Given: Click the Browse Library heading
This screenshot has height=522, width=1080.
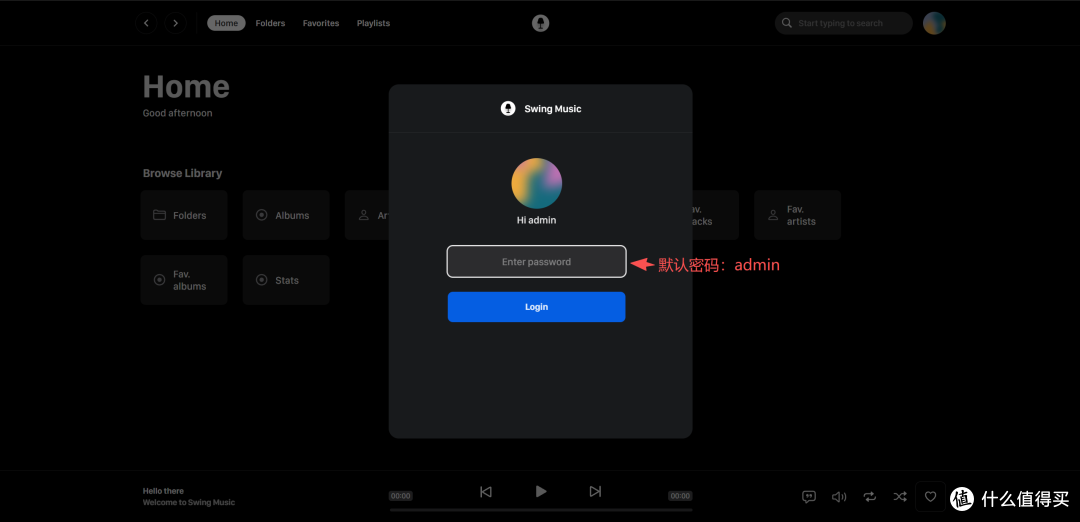Looking at the screenshot, I should tap(183, 174).
